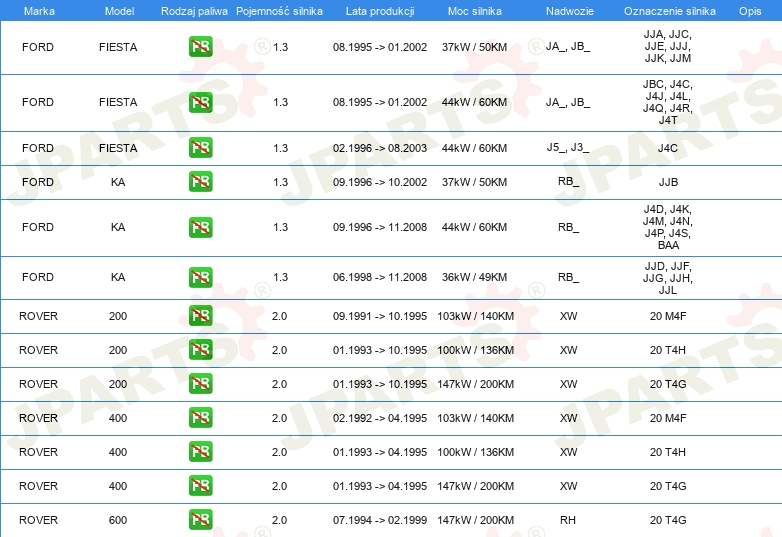
Task: Click the J5_, J3_ body cell
Action: tap(568, 148)
